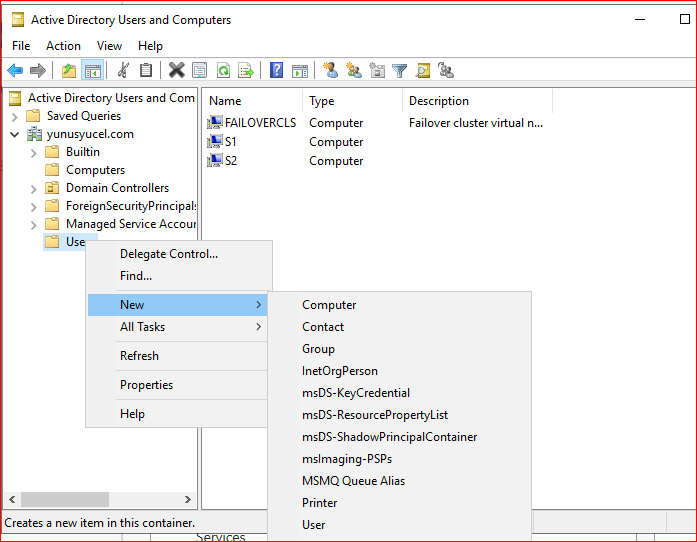Select User in New submenu
Image resolution: width=697 pixels, height=542 pixels.
399,525
